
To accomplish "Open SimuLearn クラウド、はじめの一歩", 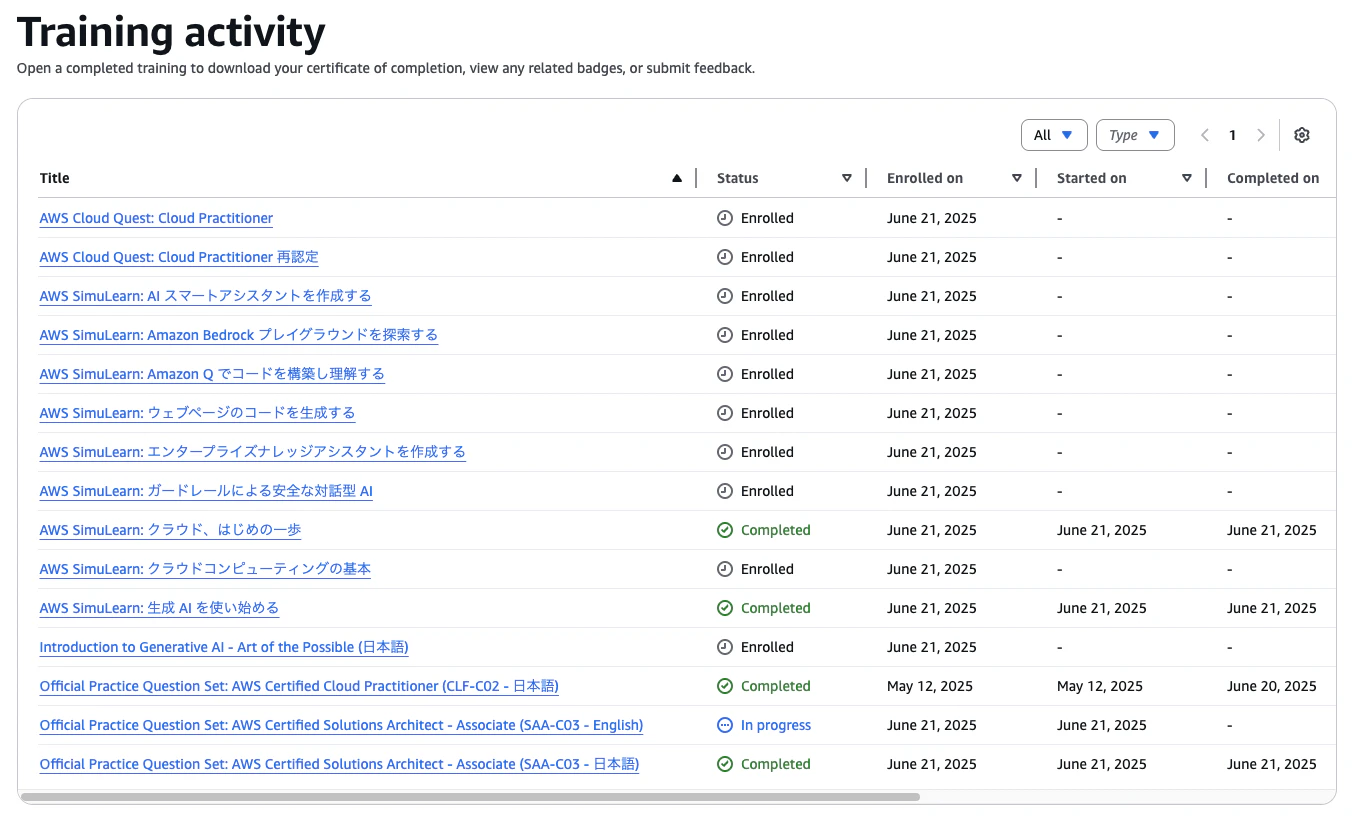I will pyautogui.click(x=170, y=530).
